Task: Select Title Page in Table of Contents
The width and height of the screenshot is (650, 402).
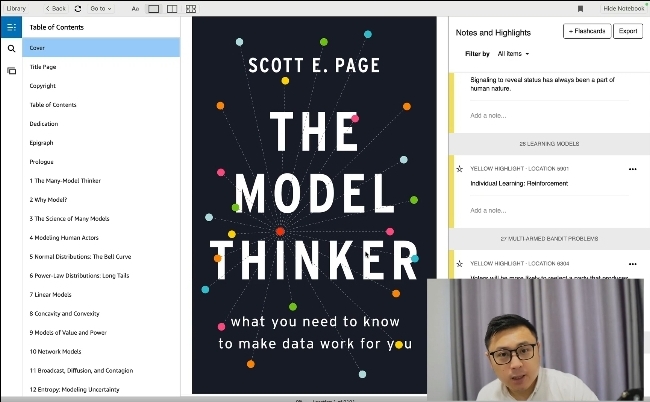Action: (x=101, y=67)
